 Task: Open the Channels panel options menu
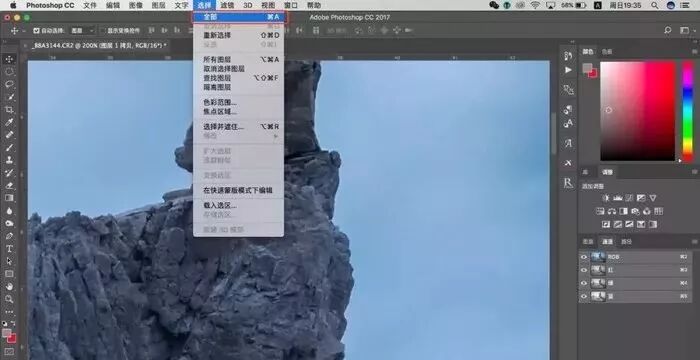695,242
